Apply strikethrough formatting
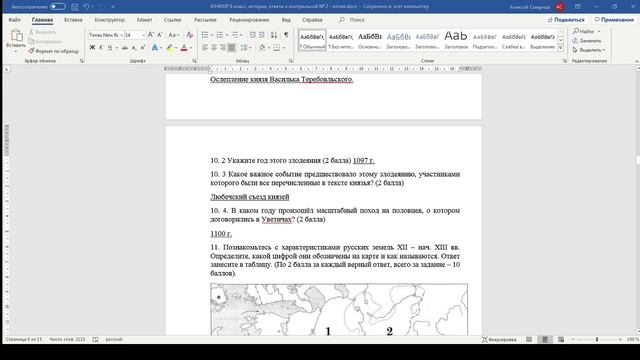The image size is (640, 360). click(125, 48)
